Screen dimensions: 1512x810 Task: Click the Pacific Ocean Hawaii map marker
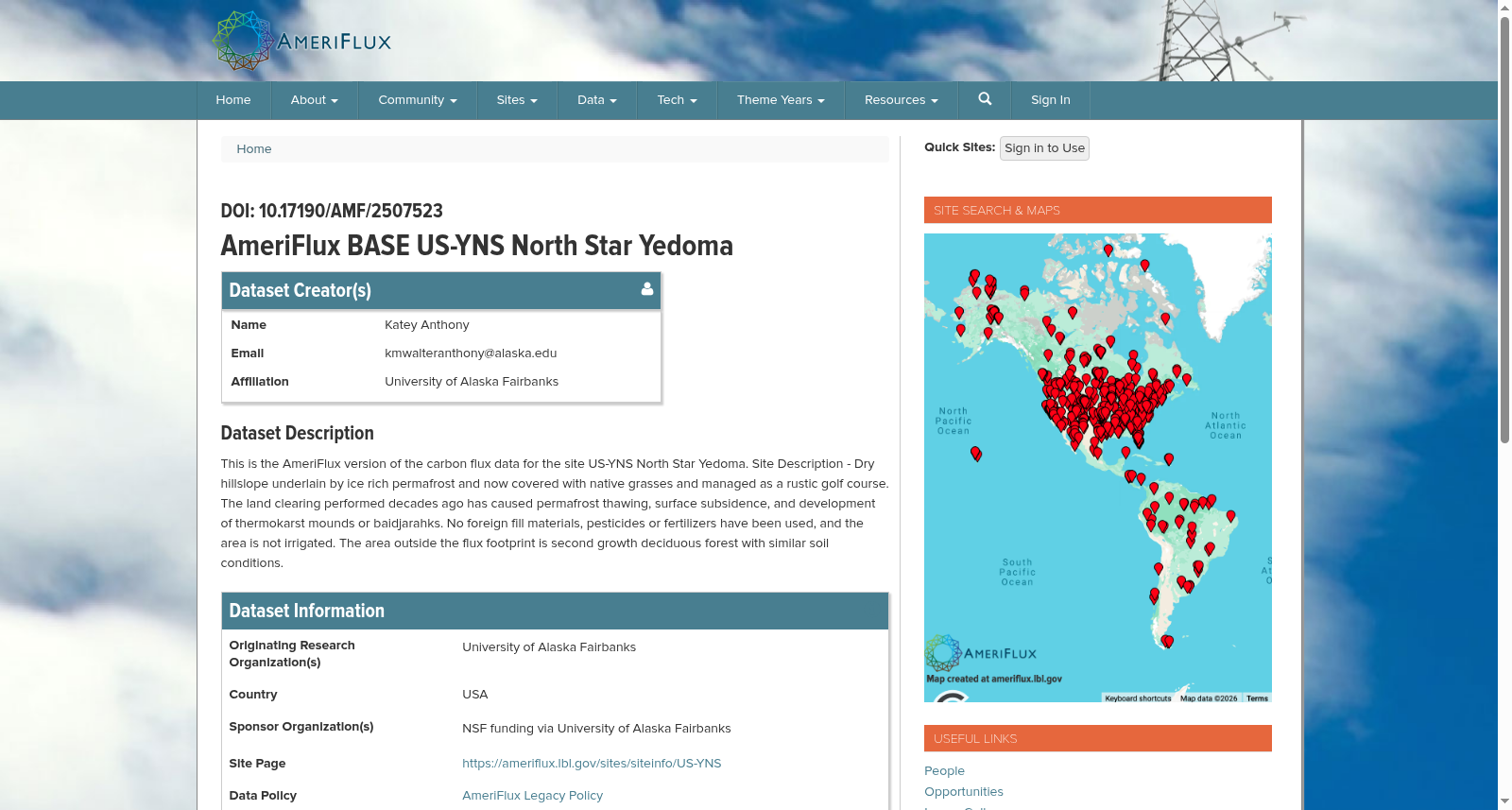tap(976, 455)
